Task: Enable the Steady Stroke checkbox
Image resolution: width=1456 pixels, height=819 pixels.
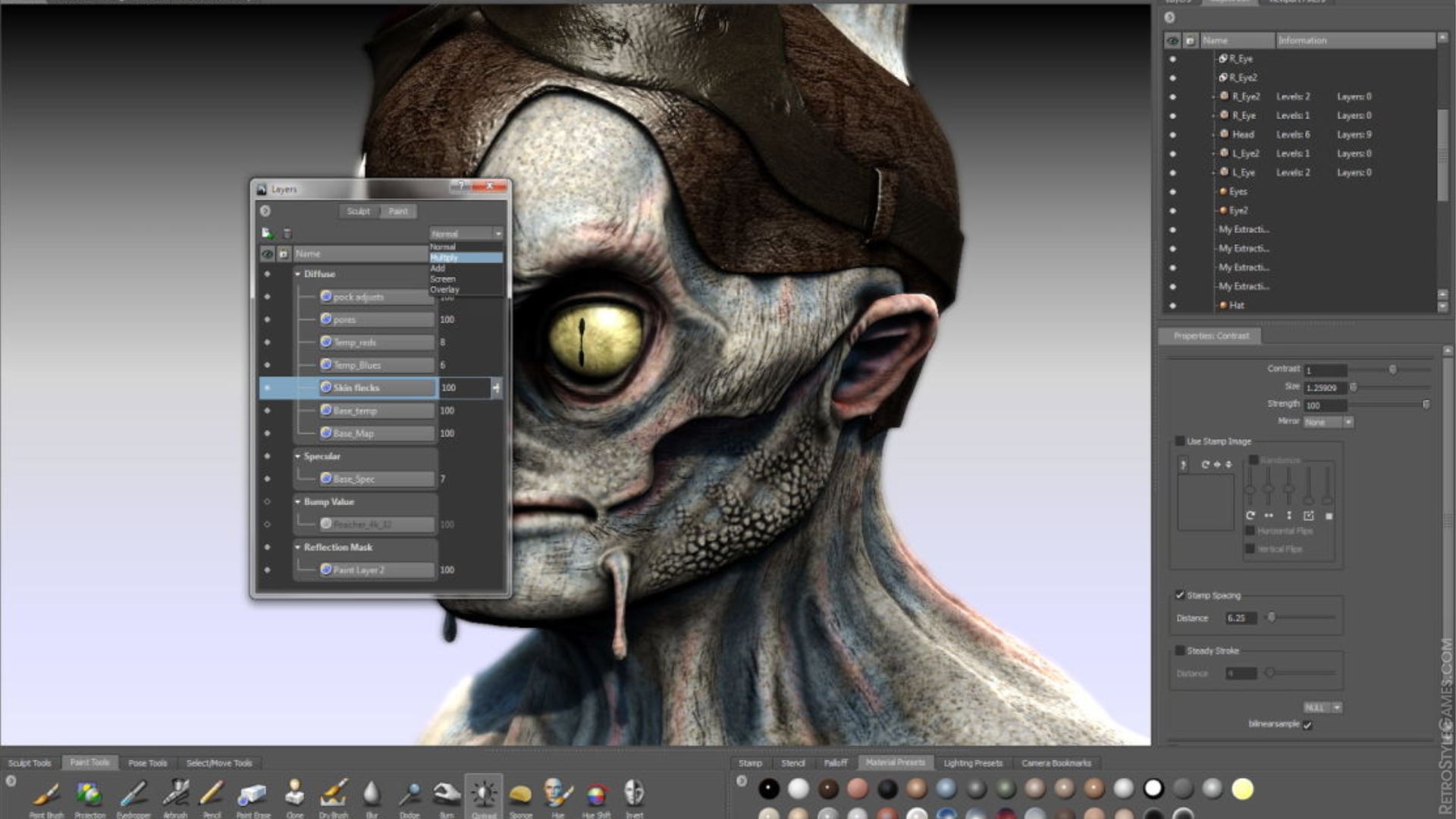Action: pyautogui.click(x=1180, y=651)
